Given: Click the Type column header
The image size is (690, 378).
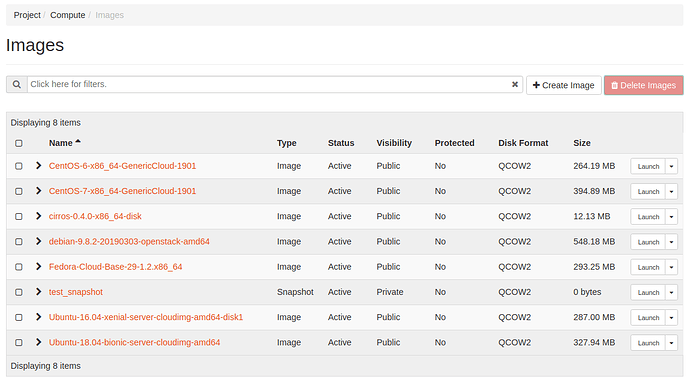Looking at the screenshot, I should point(286,143).
